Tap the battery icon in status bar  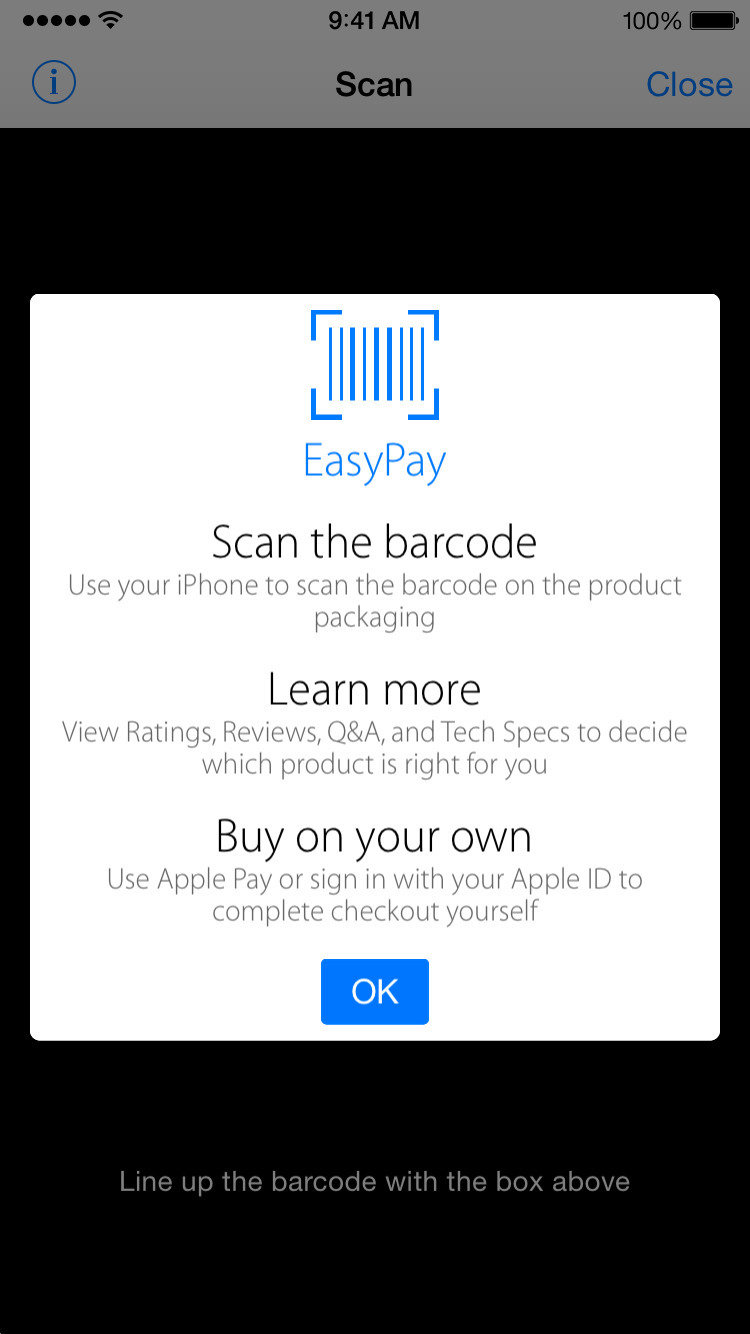click(714, 21)
